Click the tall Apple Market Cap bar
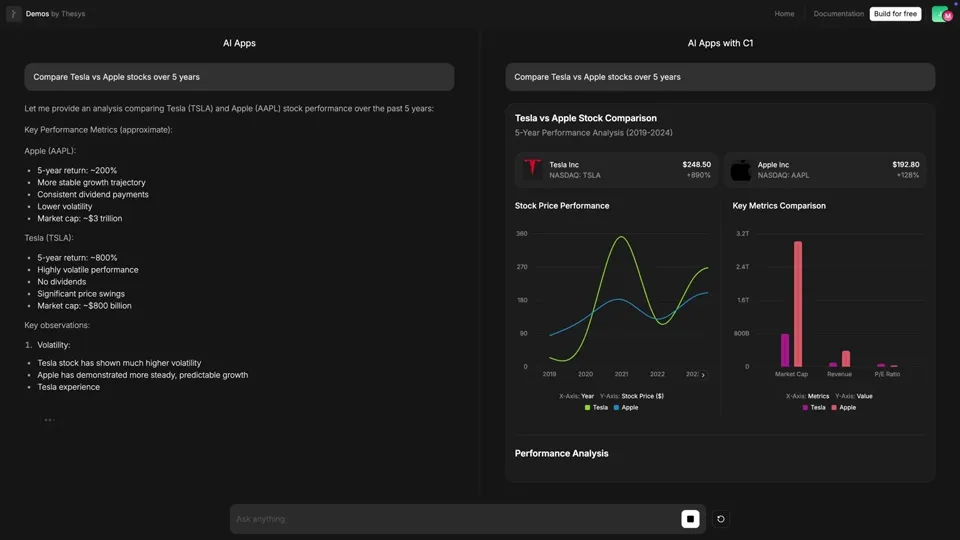The height and width of the screenshot is (540, 960). pos(798,304)
